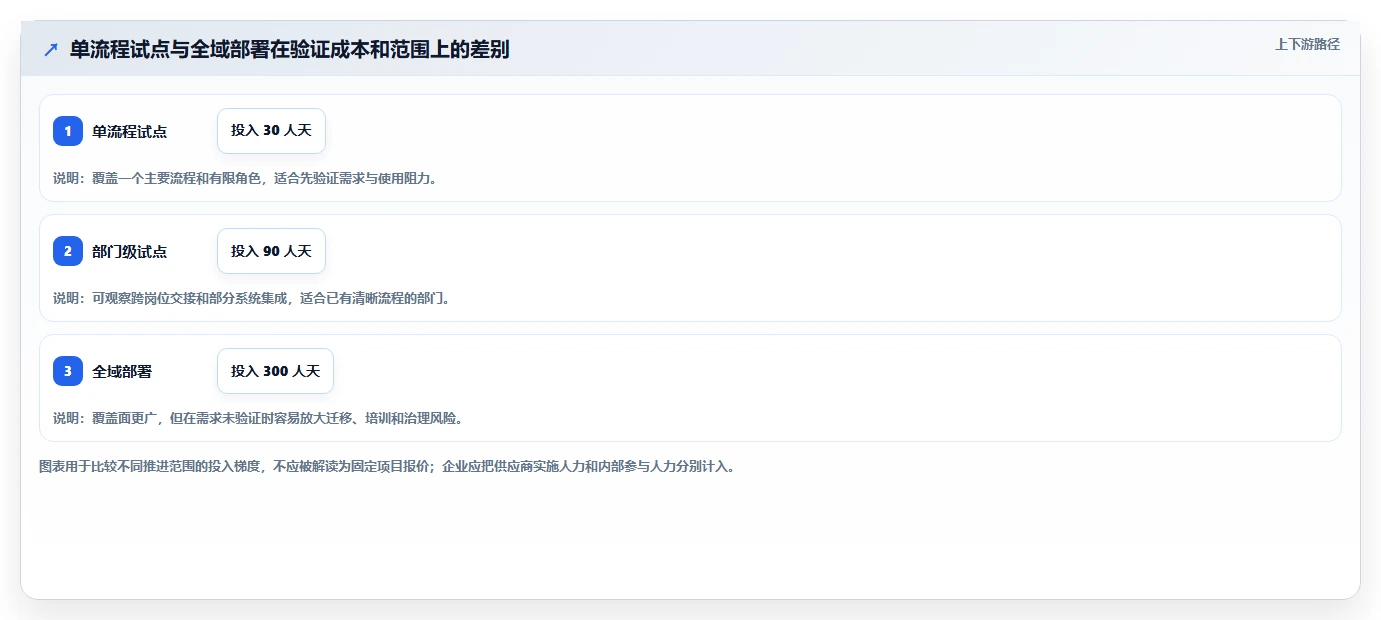Click the description starting 说明：覆盖面更广

(x=258, y=418)
